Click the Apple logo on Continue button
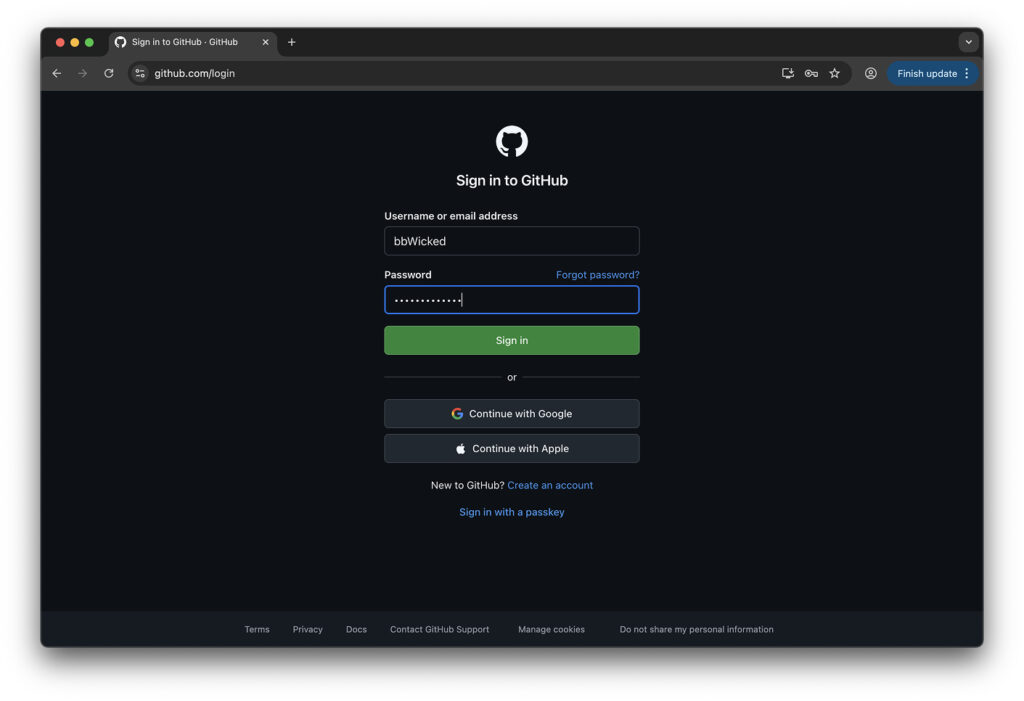The width and height of the screenshot is (1024, 701). [460, 449]
